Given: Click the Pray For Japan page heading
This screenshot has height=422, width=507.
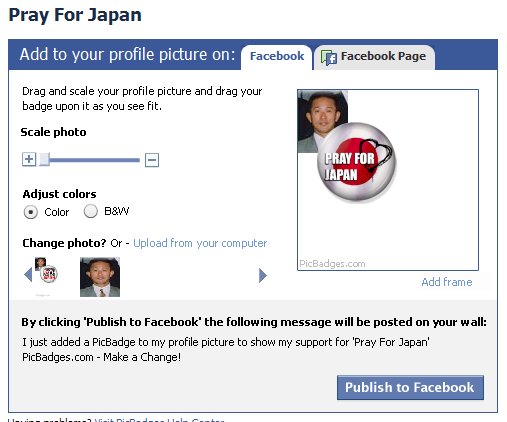Looking at the screenshot, I should (x=75, y=15).
